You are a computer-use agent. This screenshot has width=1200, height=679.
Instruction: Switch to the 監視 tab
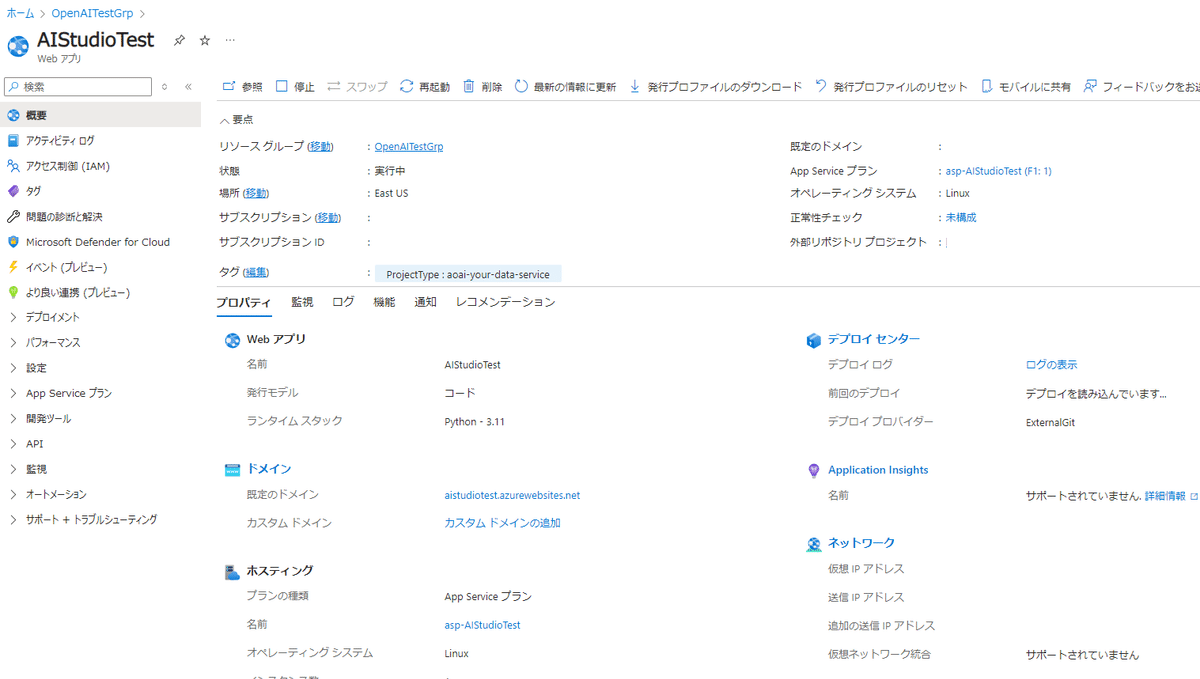(302, 302)
